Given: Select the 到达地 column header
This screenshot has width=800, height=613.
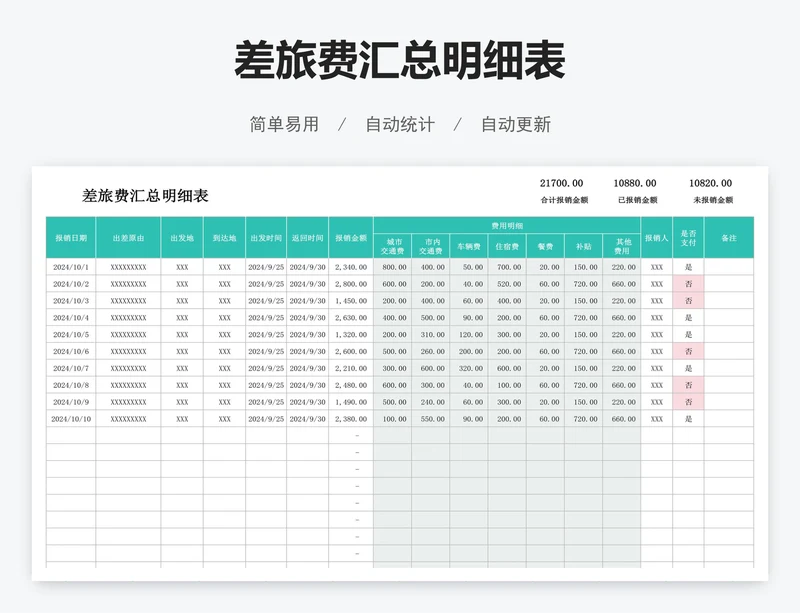Looking at the screenshot, I should [x=224, y=238].
